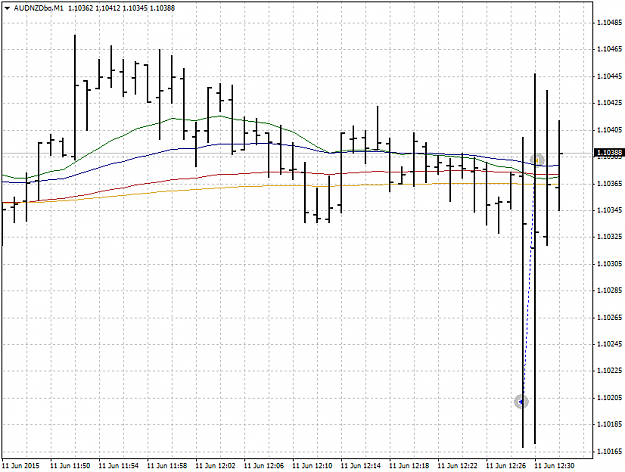This screenshot has height=472, width=625.
Task: Click the 1.10285 price axis label
Action: 610,291
